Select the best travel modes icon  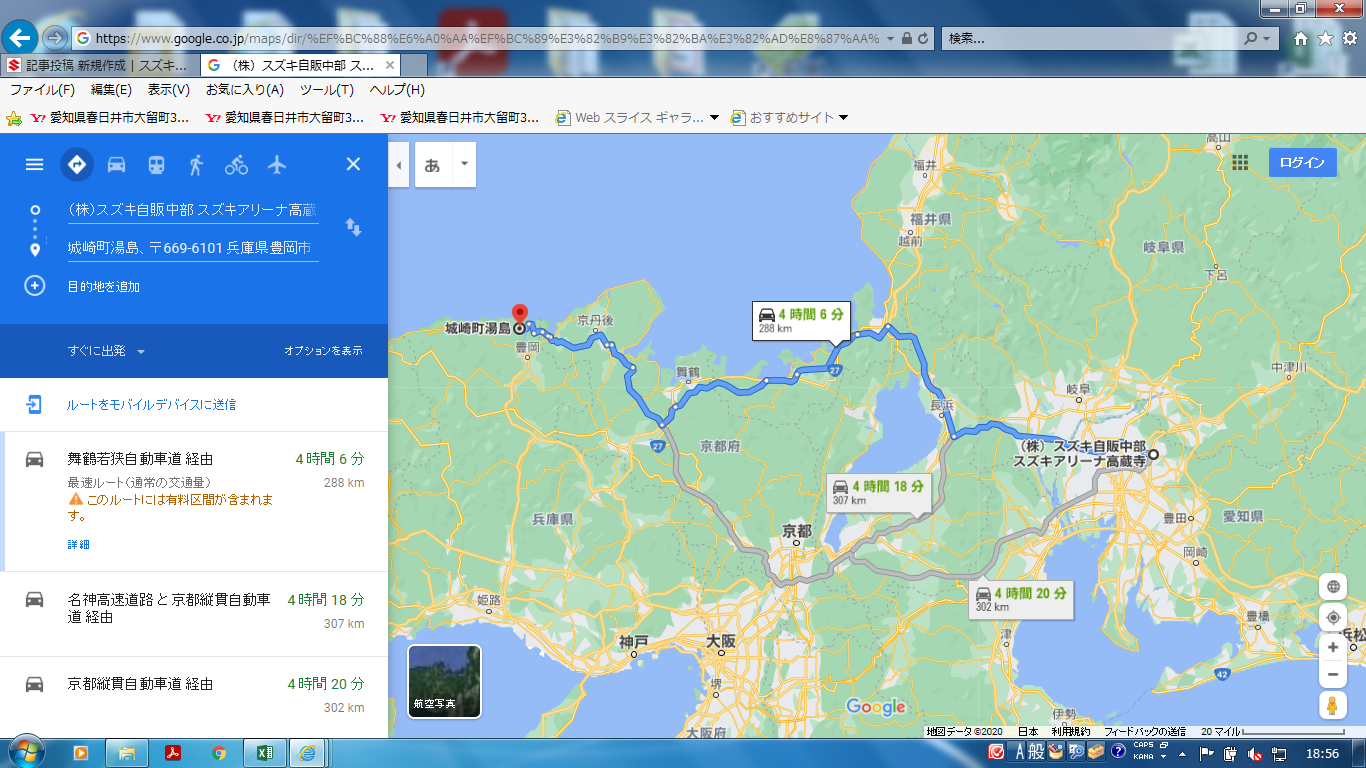tap(77, 164)
